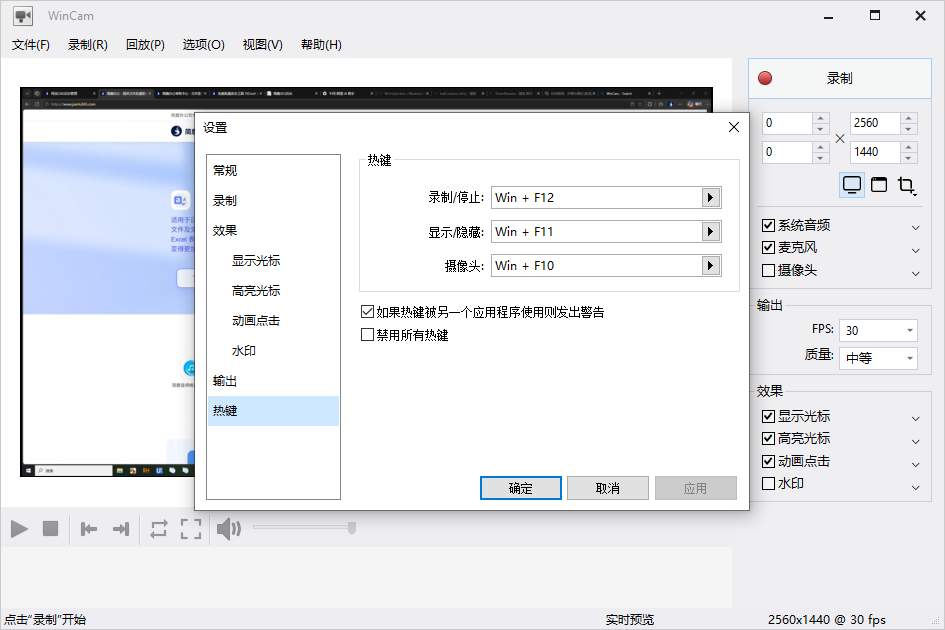Confirm settings with 确定 button
The height and width of the screenshot is (630, 945).
tap(521, 488)
